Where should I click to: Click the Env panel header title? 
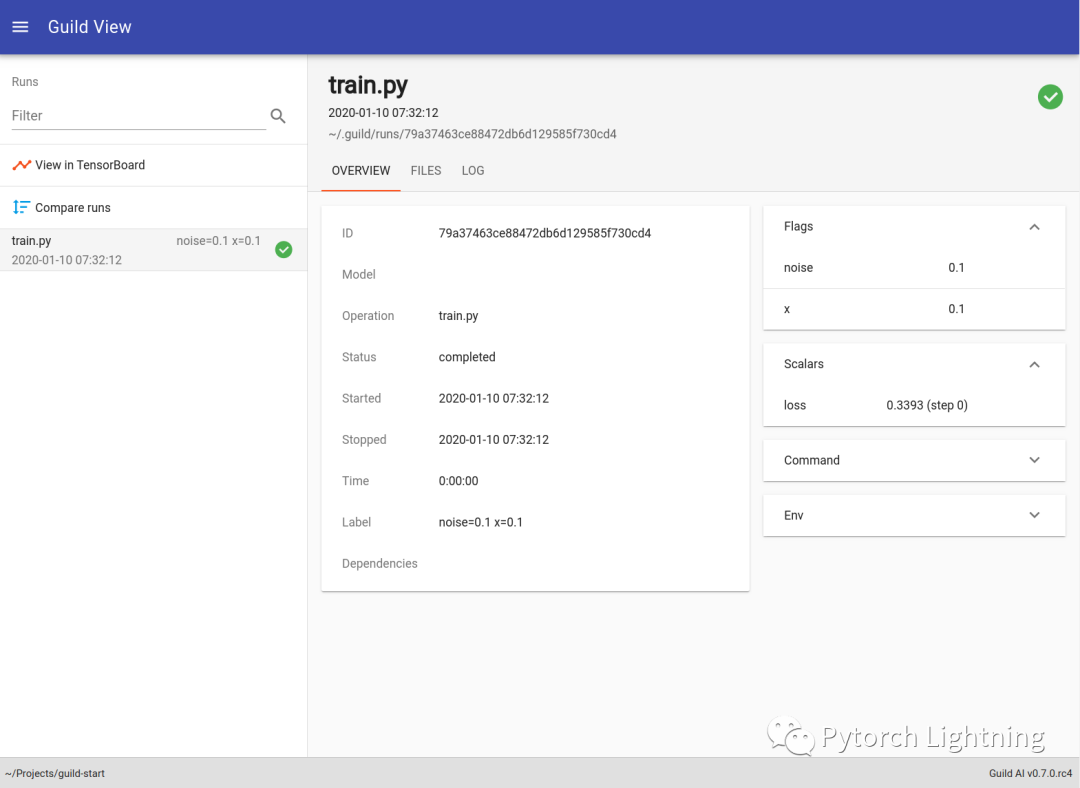click(x=793, y=515)
